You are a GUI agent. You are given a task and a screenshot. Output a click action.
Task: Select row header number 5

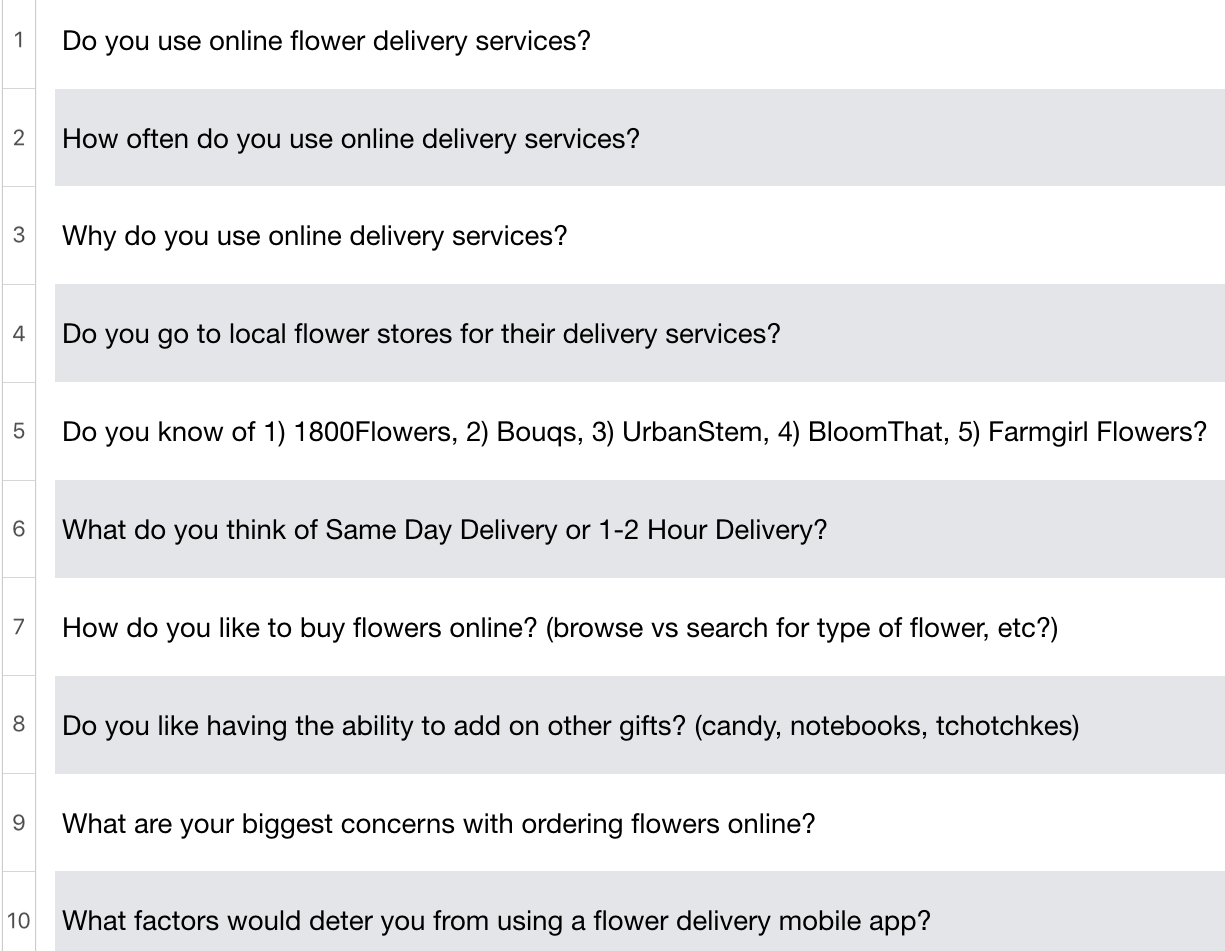click(x=19, y=431)
